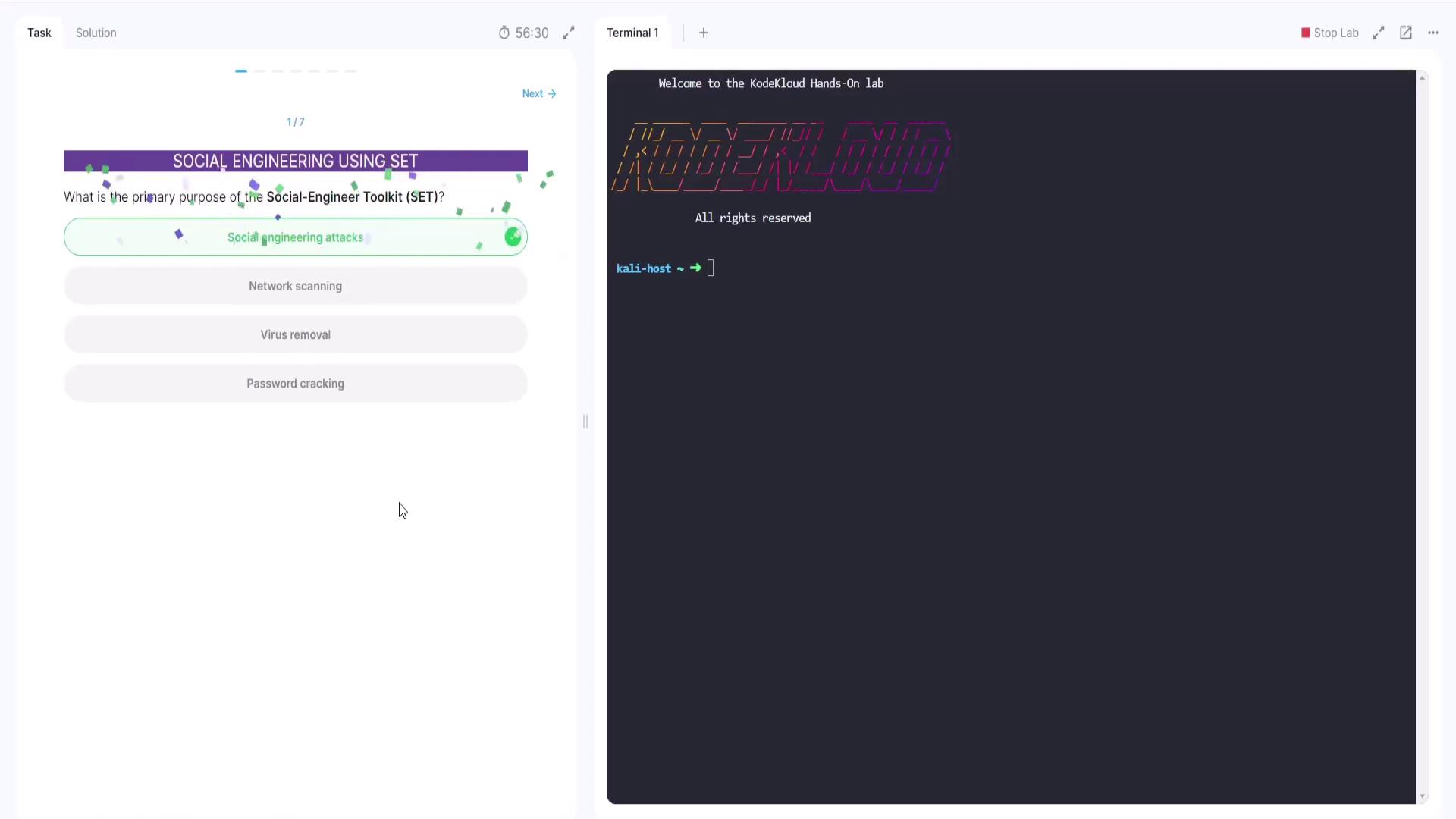Expand the task panel to fullscreen
Screen dimensions: 1456x819
569,33
